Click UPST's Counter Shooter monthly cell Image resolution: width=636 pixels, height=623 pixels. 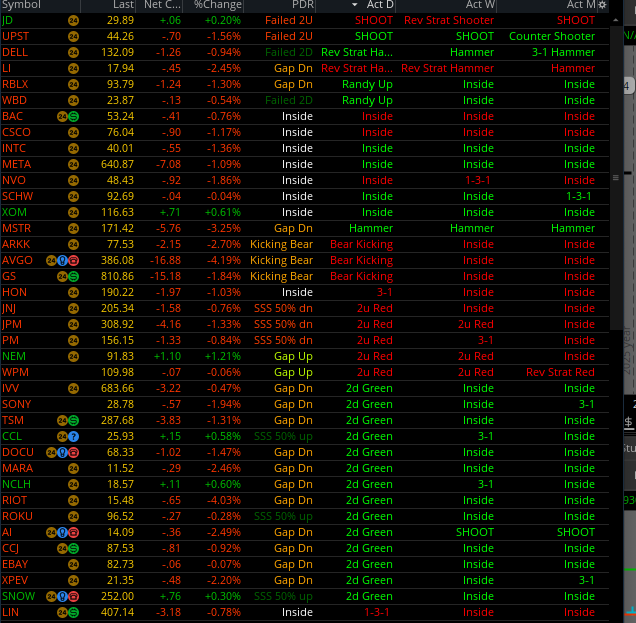tap(552, 37)
